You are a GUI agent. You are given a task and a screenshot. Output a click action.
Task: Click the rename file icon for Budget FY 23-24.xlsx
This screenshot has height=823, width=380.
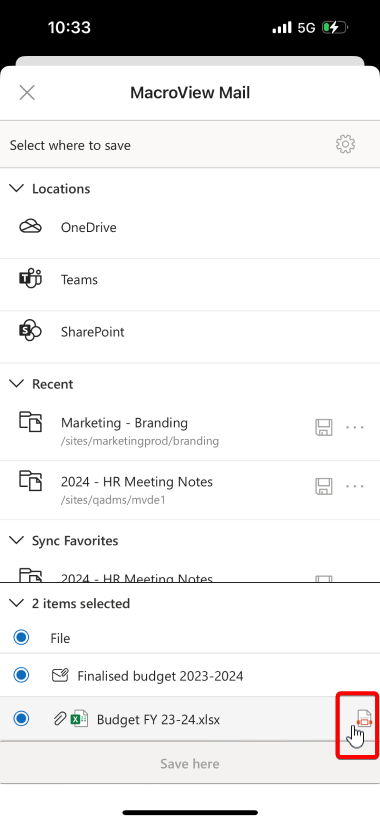tap(363, 719)
